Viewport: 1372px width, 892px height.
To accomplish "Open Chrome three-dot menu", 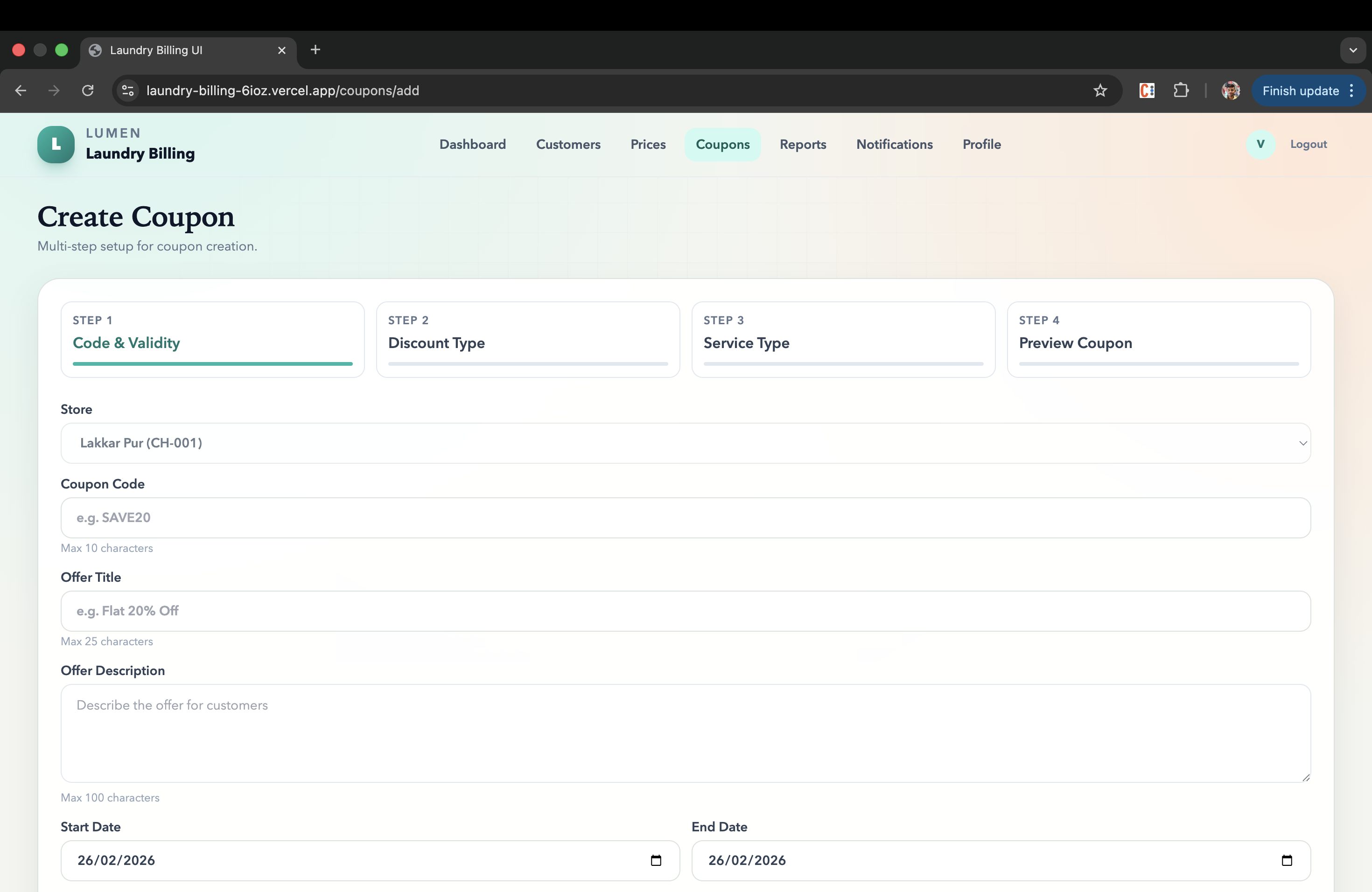I will (1351, 91).
